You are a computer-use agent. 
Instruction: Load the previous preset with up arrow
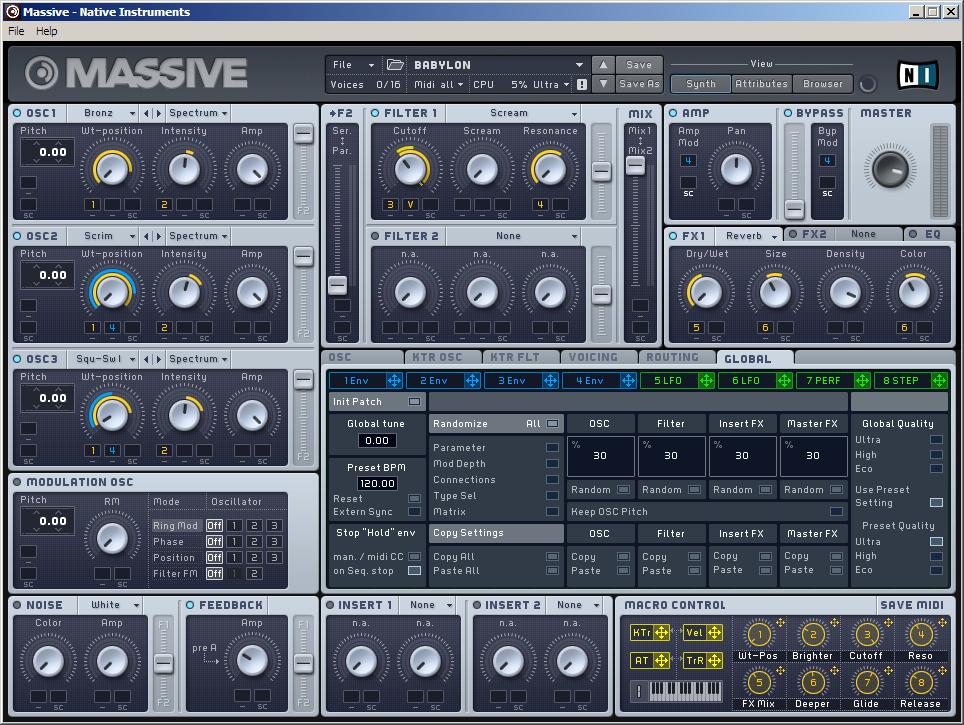pos(603,65)
